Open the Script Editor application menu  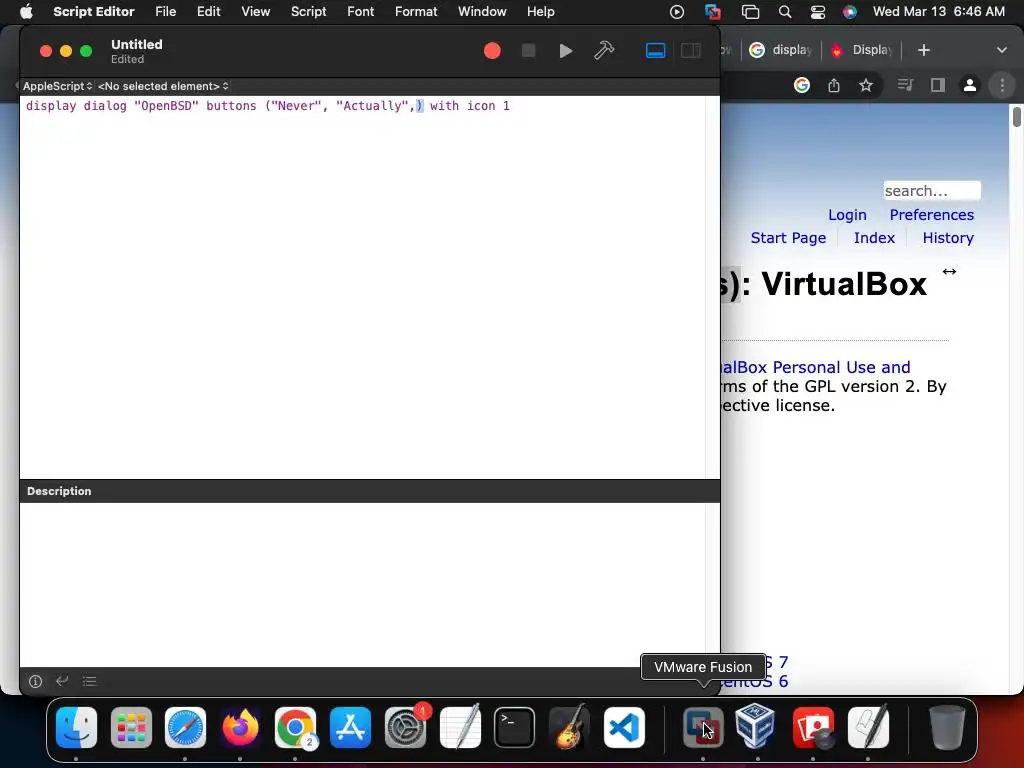93,12
